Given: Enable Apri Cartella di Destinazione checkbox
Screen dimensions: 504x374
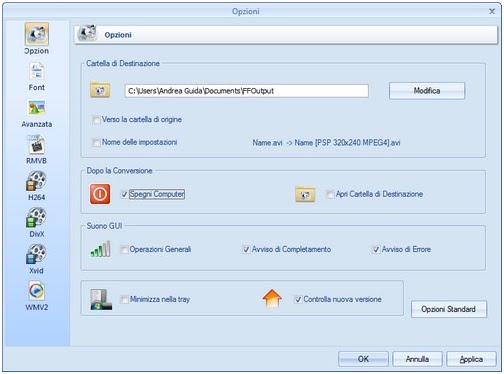Looking at the screenshot, I should tap(330, 194).
